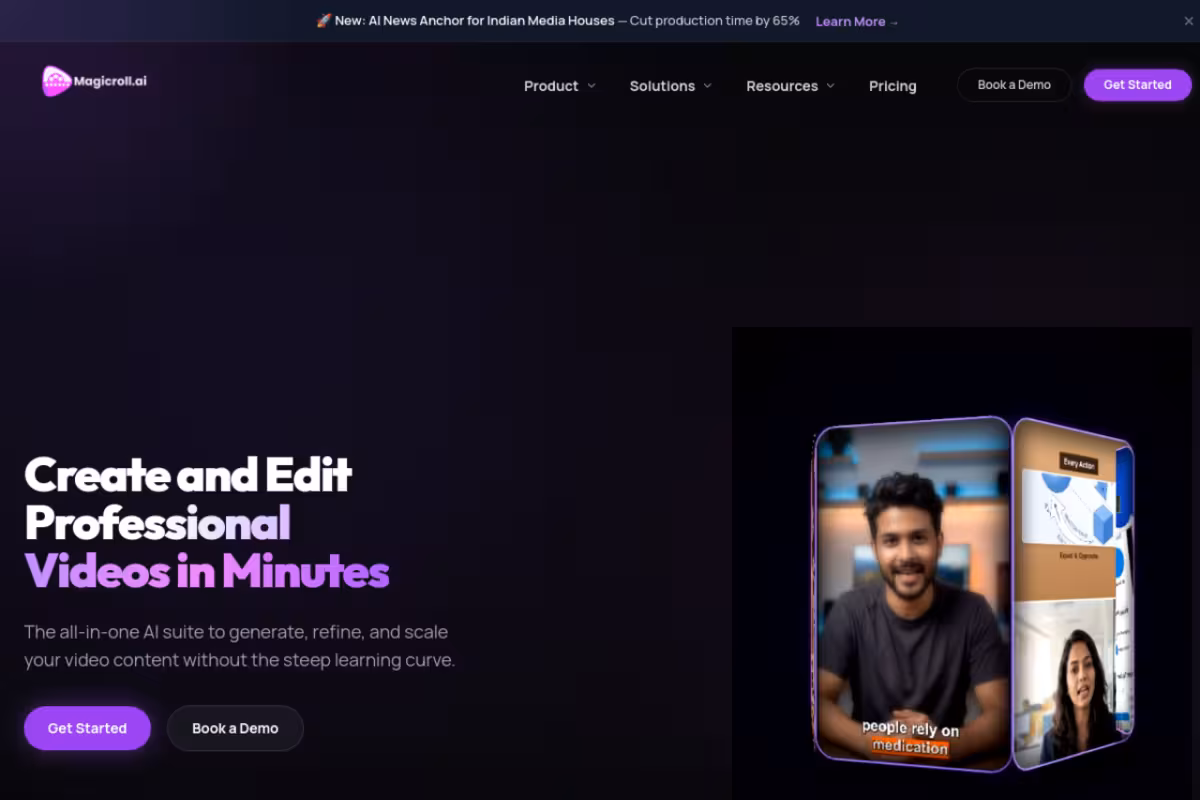
Task: Go to the Pricing page
Action: coord(892,86)
